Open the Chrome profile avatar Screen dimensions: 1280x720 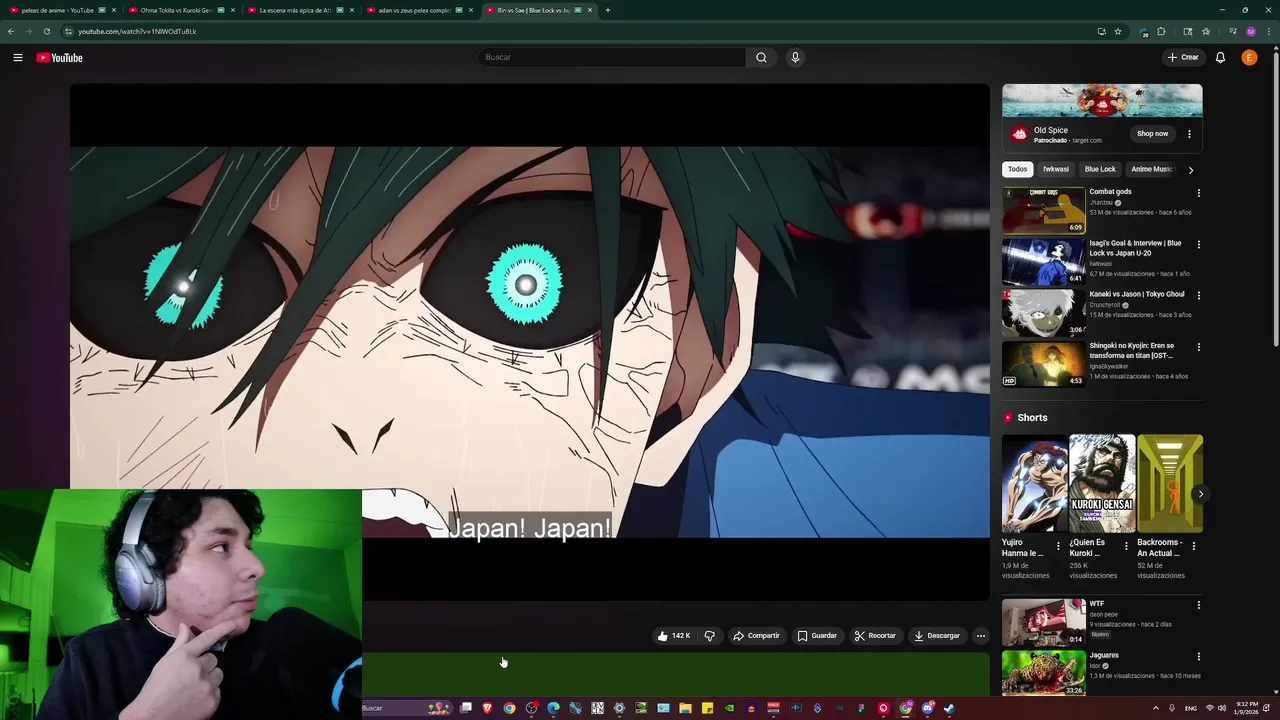pyautogui.click(x=1250, y=31)
